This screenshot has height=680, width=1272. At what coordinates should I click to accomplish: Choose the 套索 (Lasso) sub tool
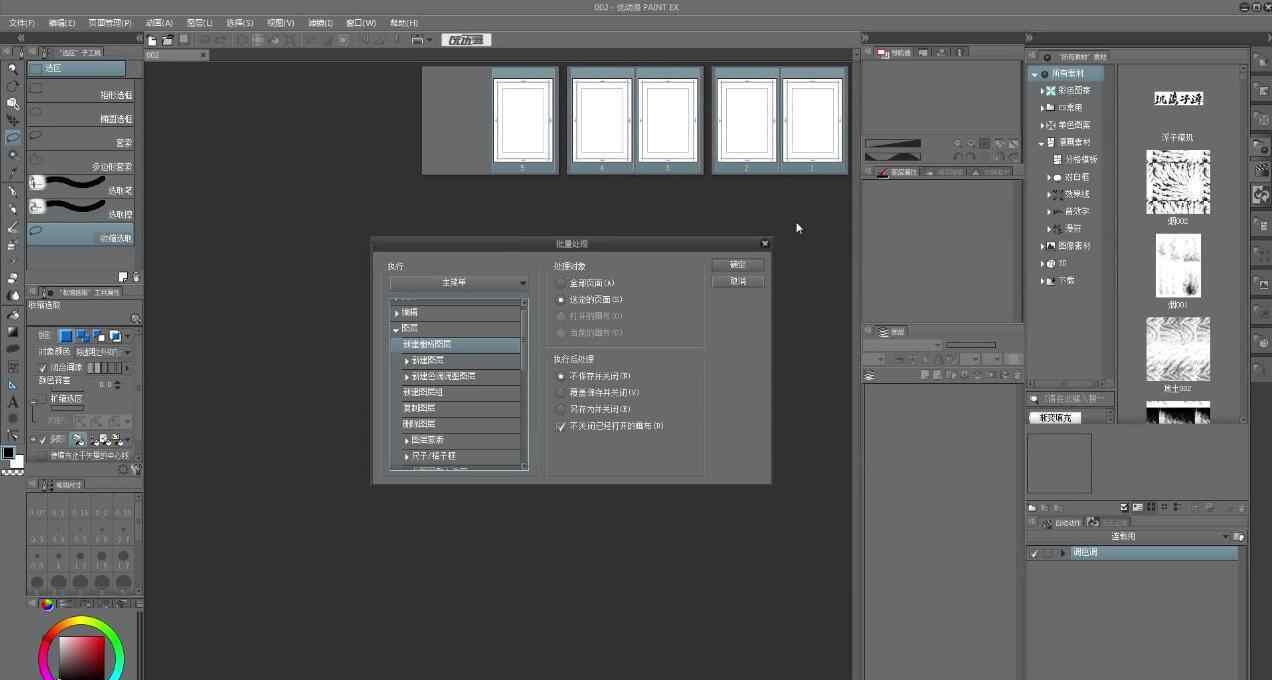[80, 142]
